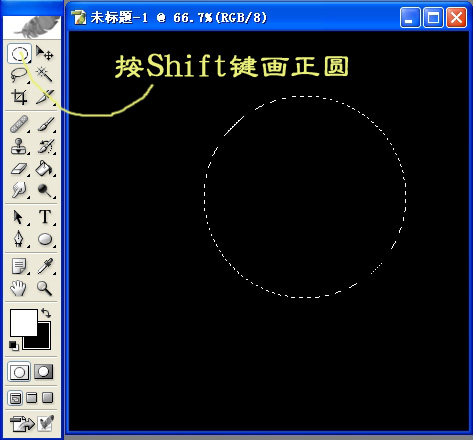Switch to Standard Mode editing

pos(19,372)
